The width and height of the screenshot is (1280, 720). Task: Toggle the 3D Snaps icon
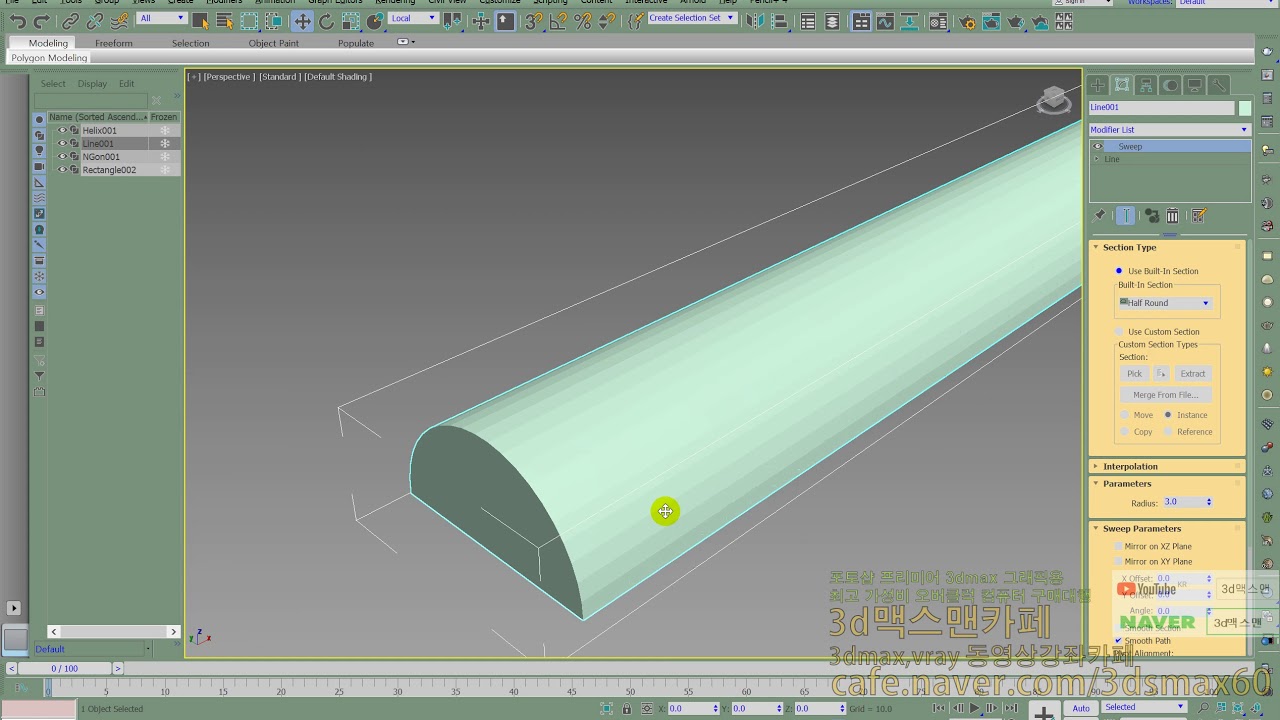pos(534,21)
